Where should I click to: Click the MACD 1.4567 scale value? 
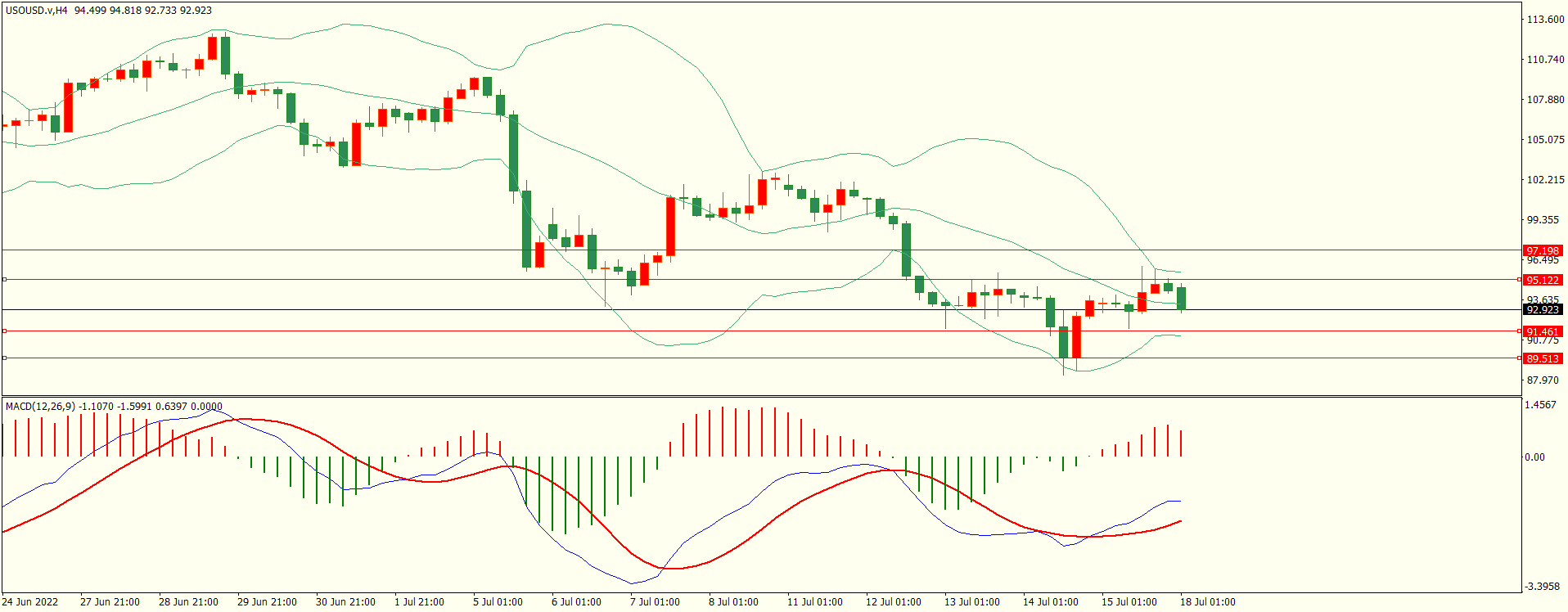click(x=1541, y=405)
